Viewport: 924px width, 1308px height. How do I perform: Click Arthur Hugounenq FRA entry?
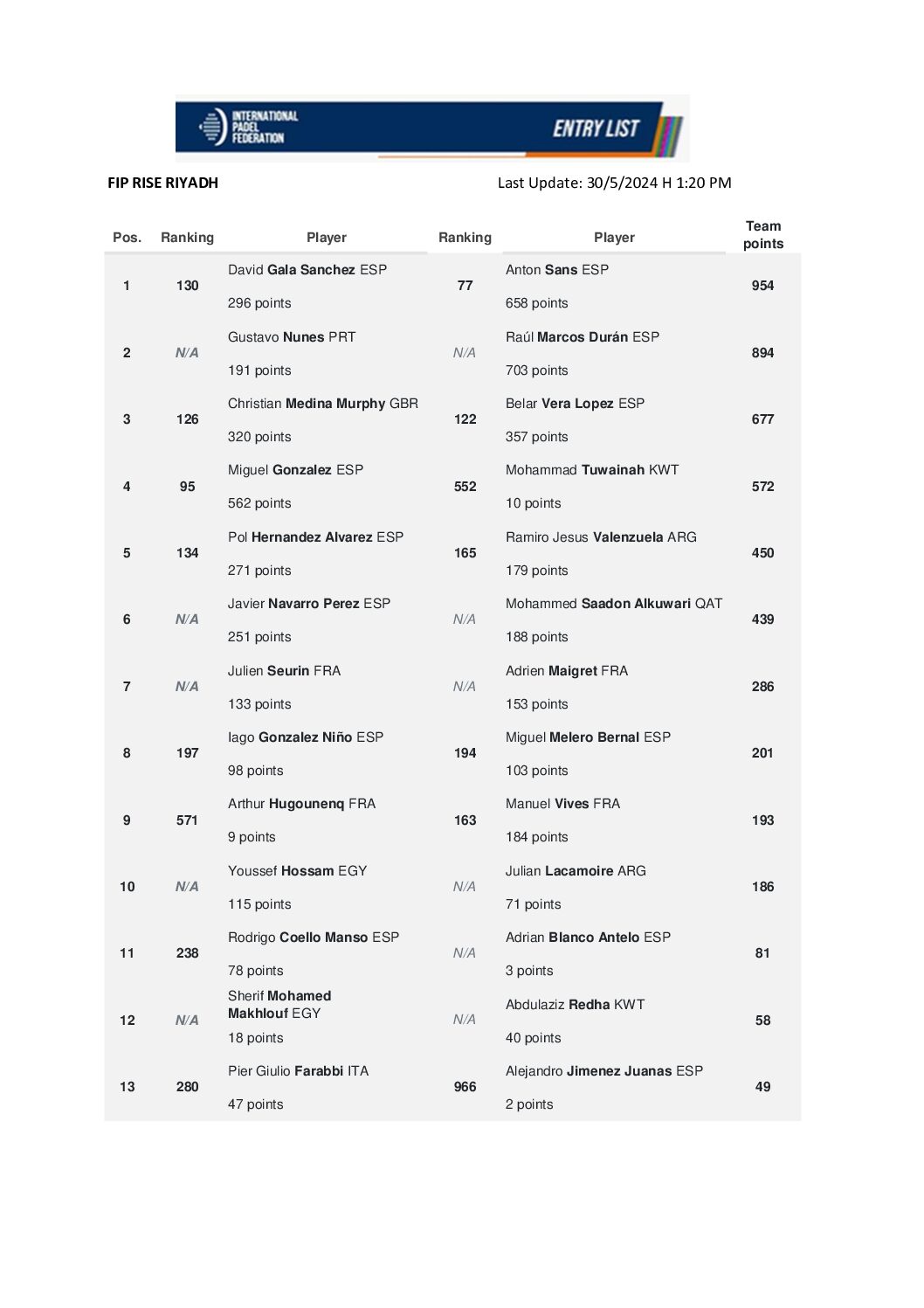coord(301,804)
